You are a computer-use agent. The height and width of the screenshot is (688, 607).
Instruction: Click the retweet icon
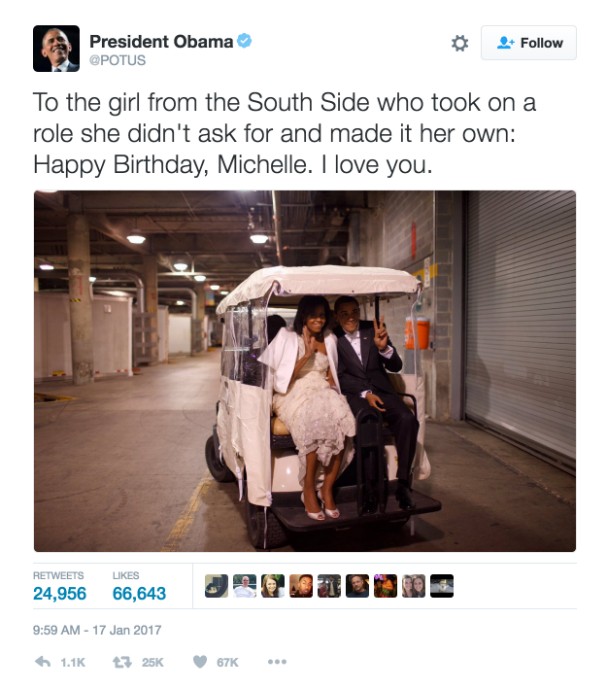(x=122, y=662)
